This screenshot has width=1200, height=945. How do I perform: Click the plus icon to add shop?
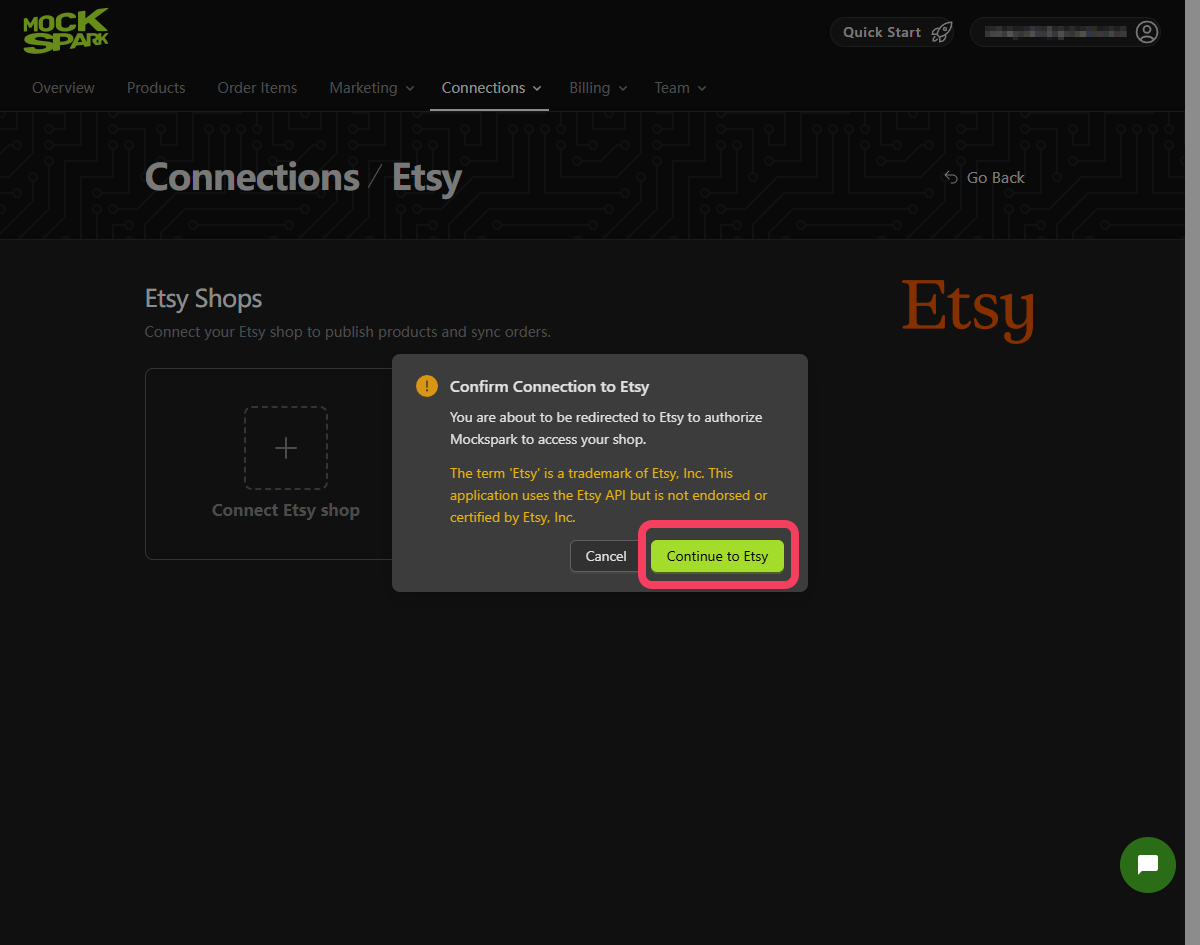pyautogui.click(x=286, y=448)
